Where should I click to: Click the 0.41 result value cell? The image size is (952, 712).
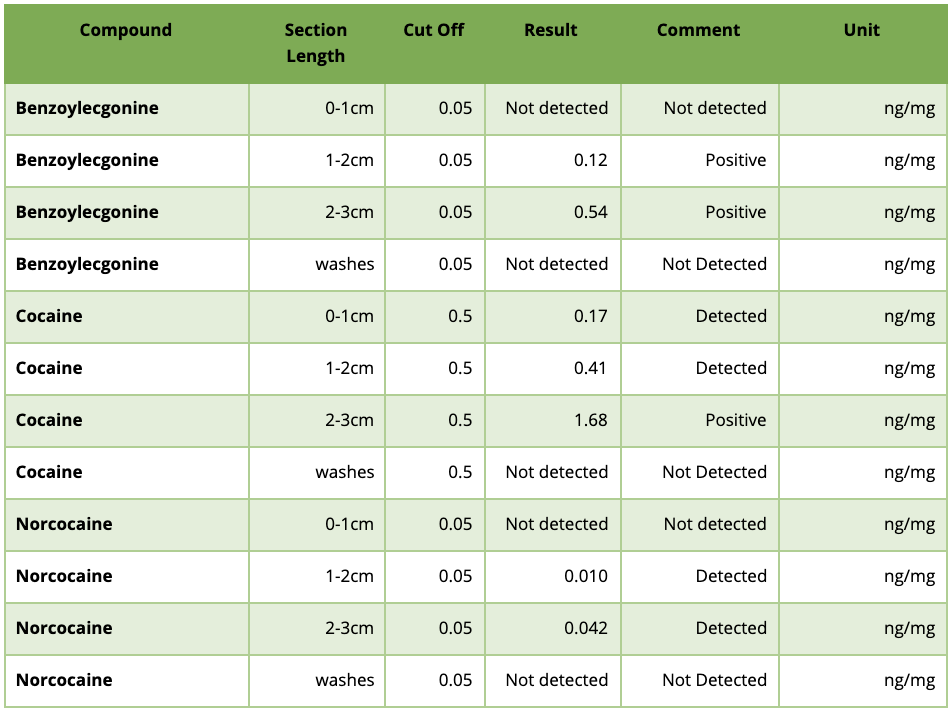tap(591, 368)
